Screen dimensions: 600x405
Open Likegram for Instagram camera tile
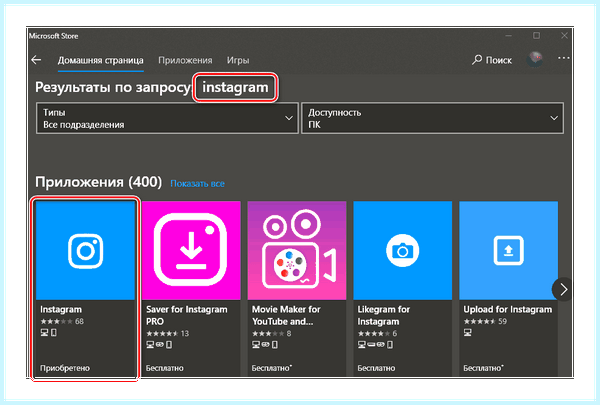[x=403, y=250]
